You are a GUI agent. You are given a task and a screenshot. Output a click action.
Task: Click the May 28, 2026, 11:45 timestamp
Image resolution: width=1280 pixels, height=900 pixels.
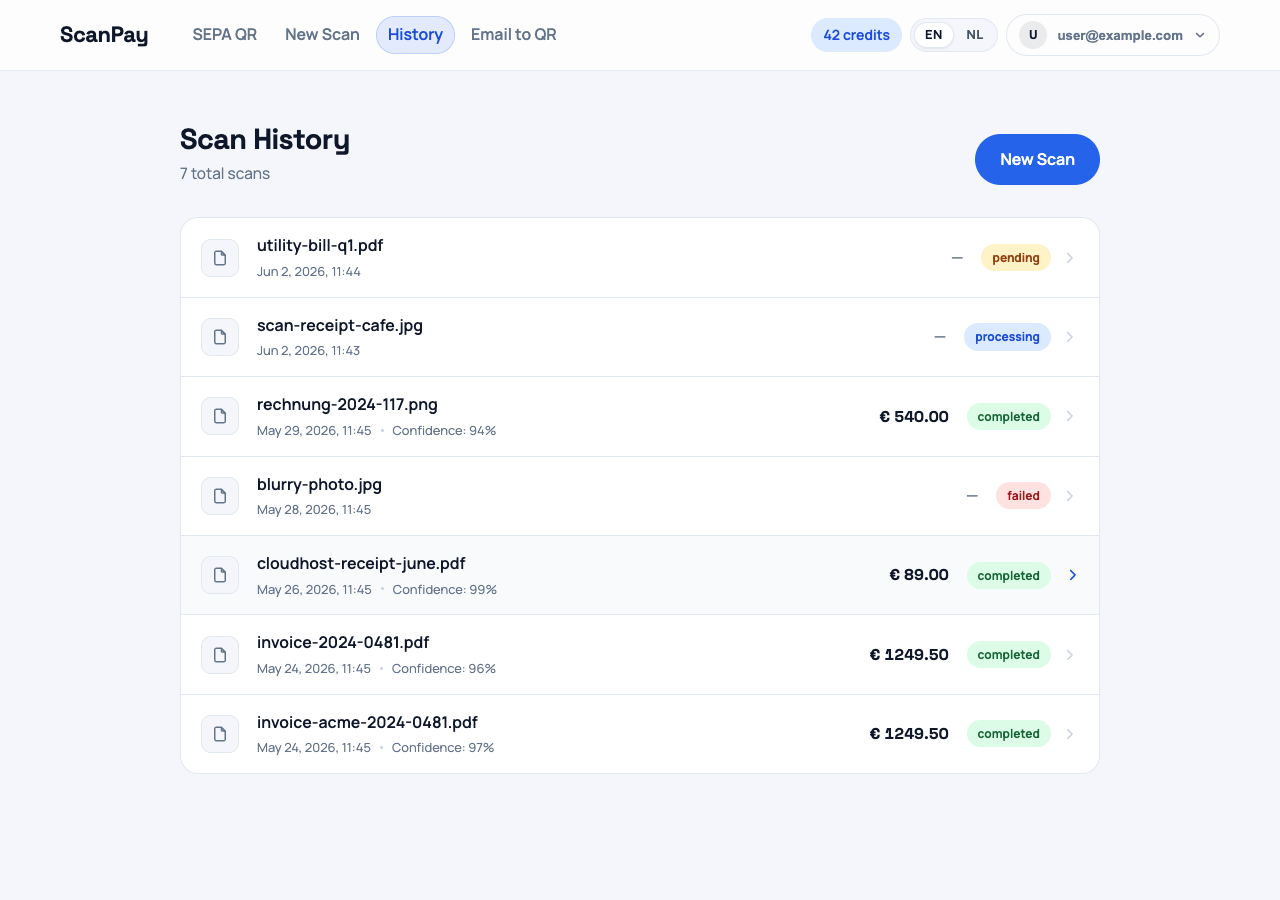[314, 510]
